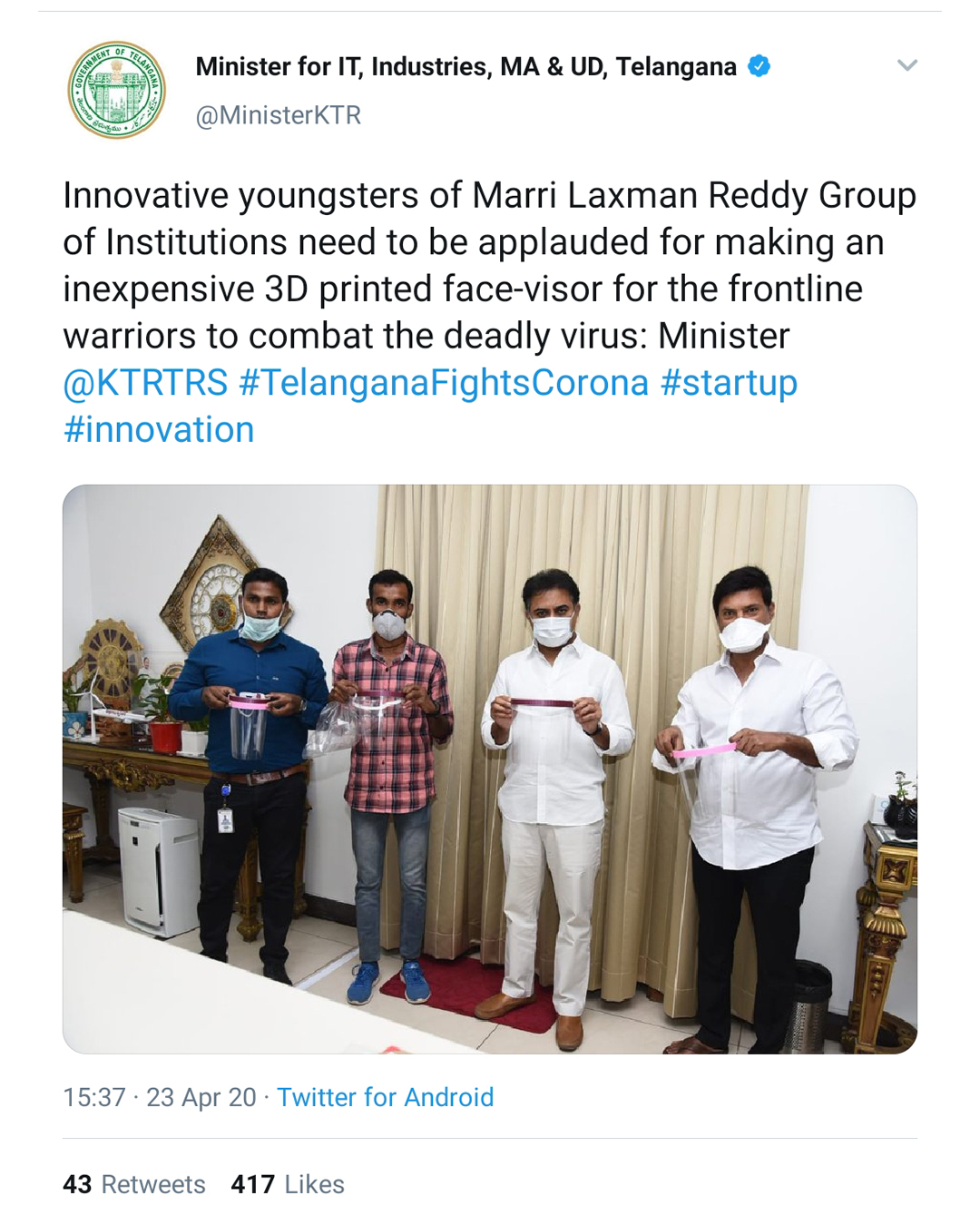Viewport: 980px width, 1225px height.
Task: Open the @MinisterKTR handle
Action: (279, 115)
